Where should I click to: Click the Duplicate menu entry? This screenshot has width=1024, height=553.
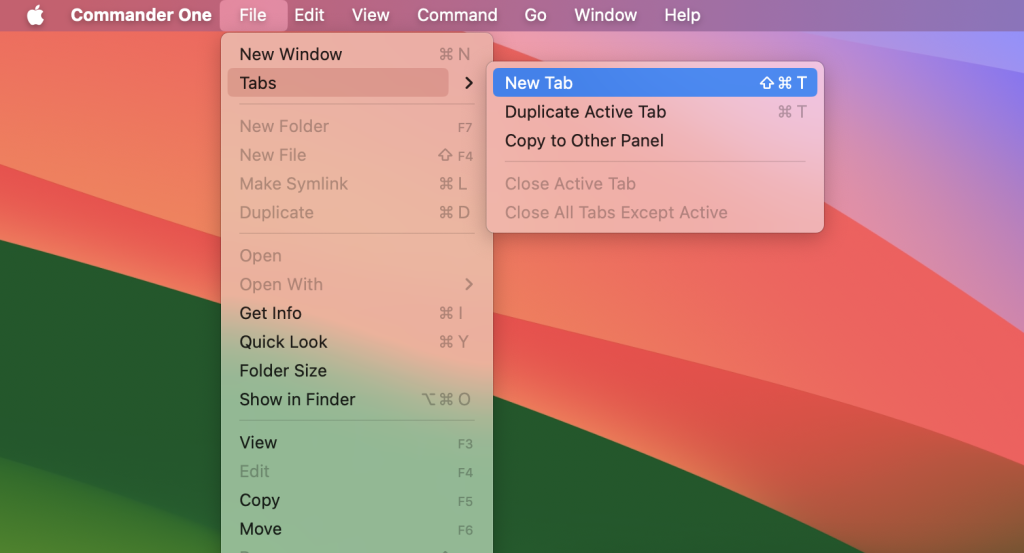pyautogui.click(x=357, y=212)
